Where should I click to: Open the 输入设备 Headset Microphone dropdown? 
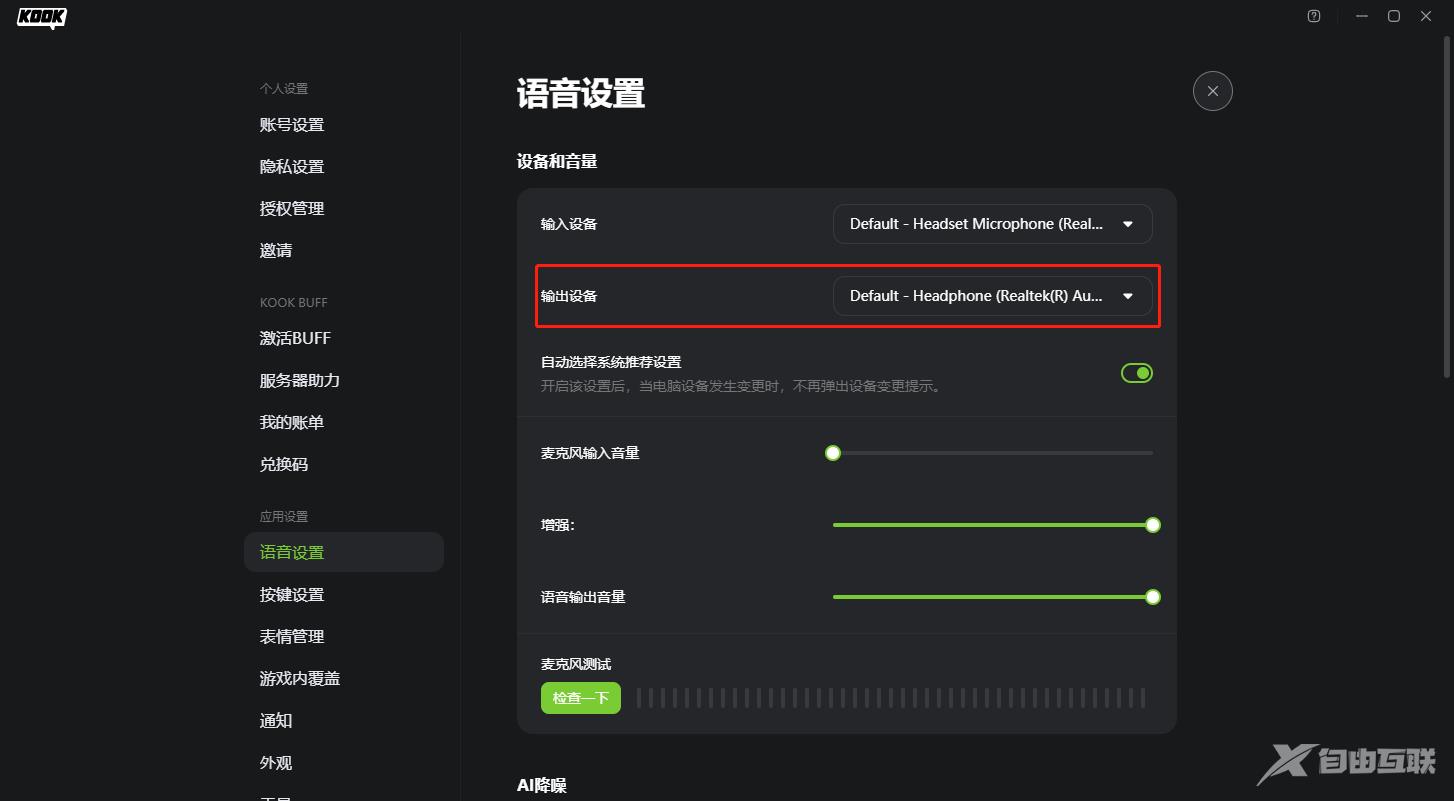point(992,224)
